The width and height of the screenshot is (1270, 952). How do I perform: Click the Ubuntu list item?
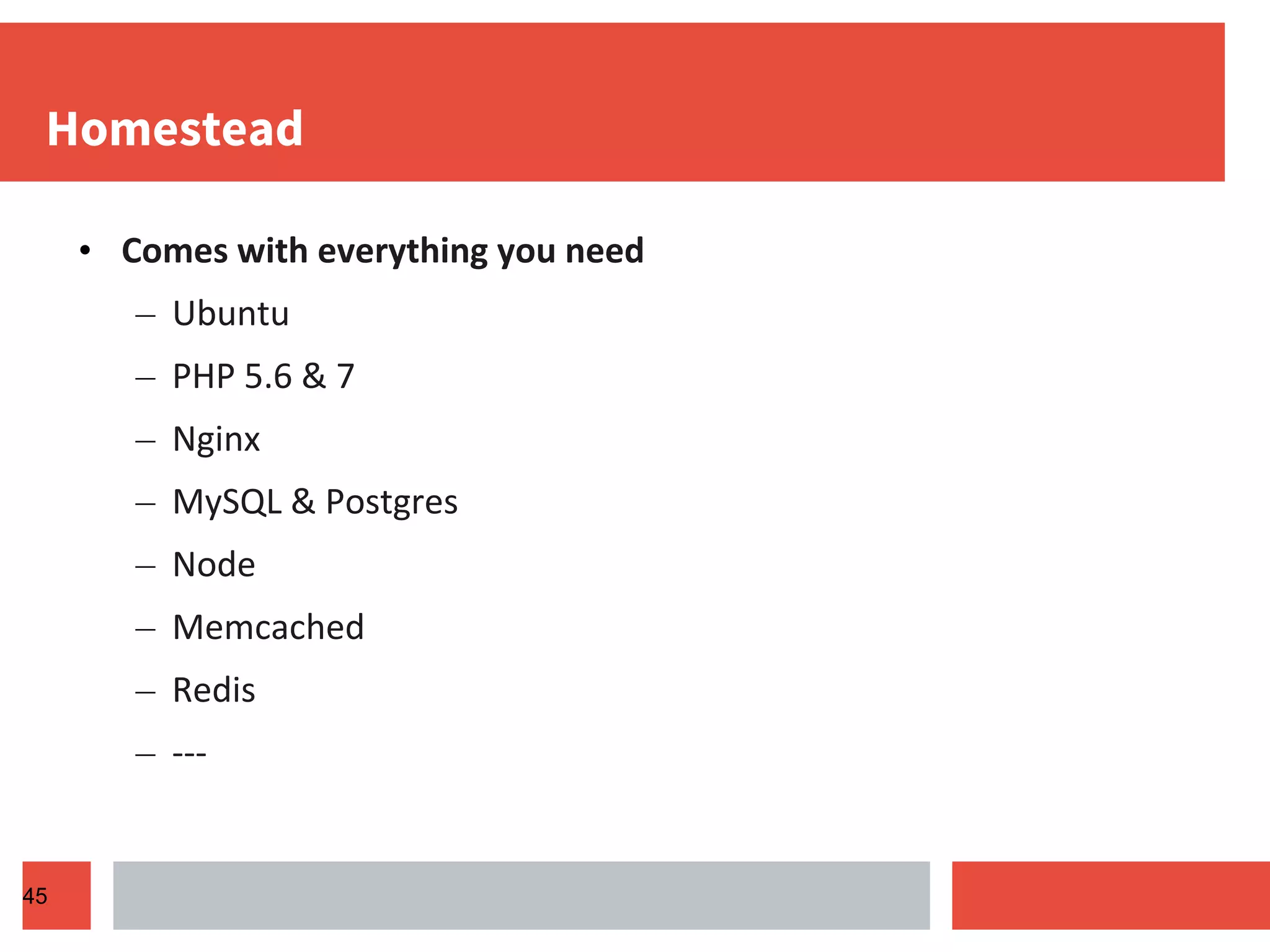[x=231, y=314]
